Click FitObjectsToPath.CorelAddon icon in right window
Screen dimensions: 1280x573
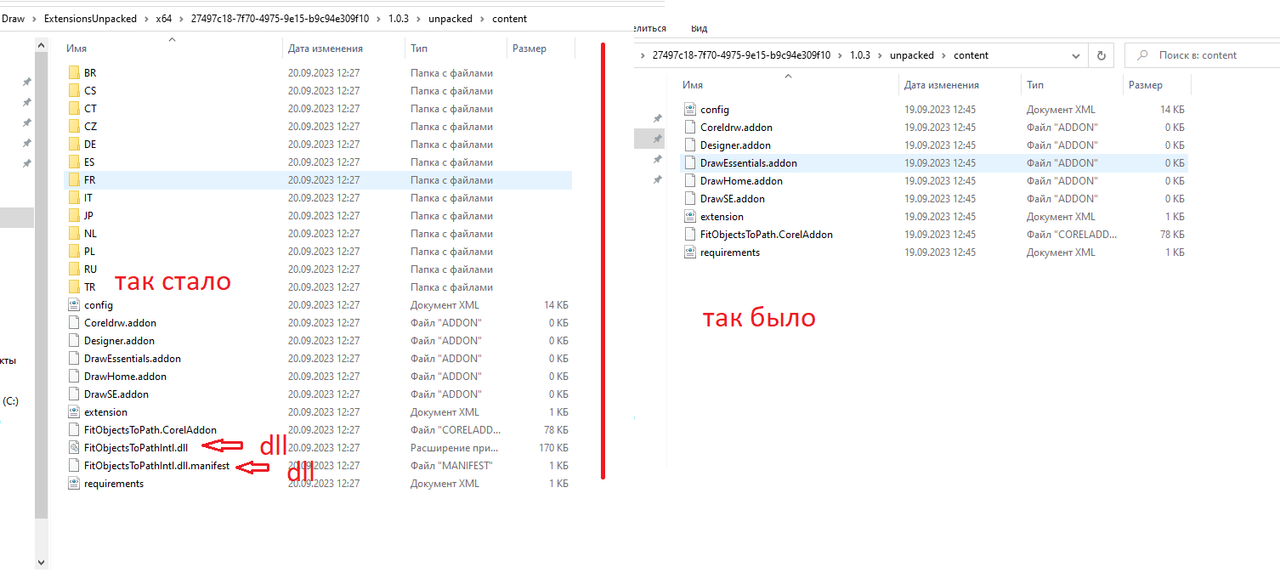click(x=690, y=235)
